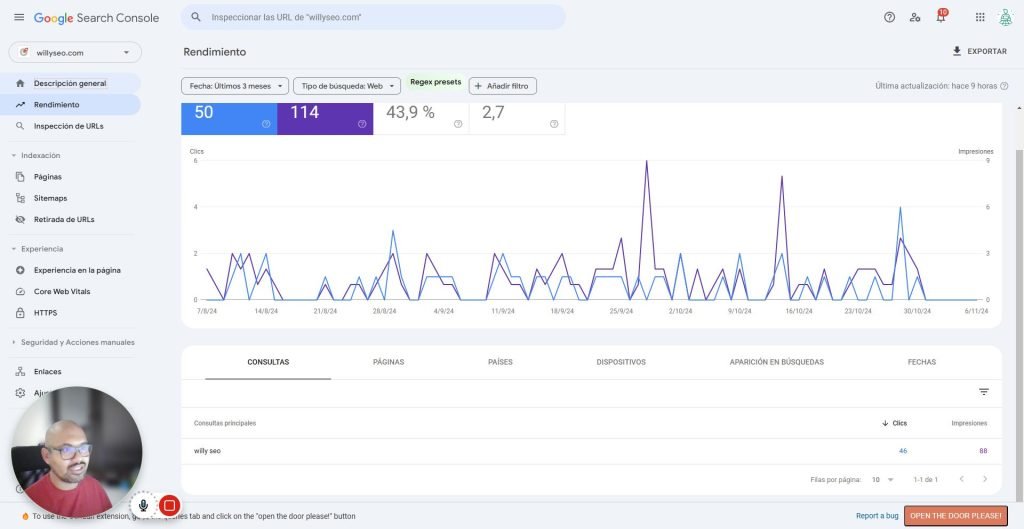Viewport: 1024px width, 529px height.
Task: Open rows per page dropdown showing 10
Action: click(x=882, y=479)
